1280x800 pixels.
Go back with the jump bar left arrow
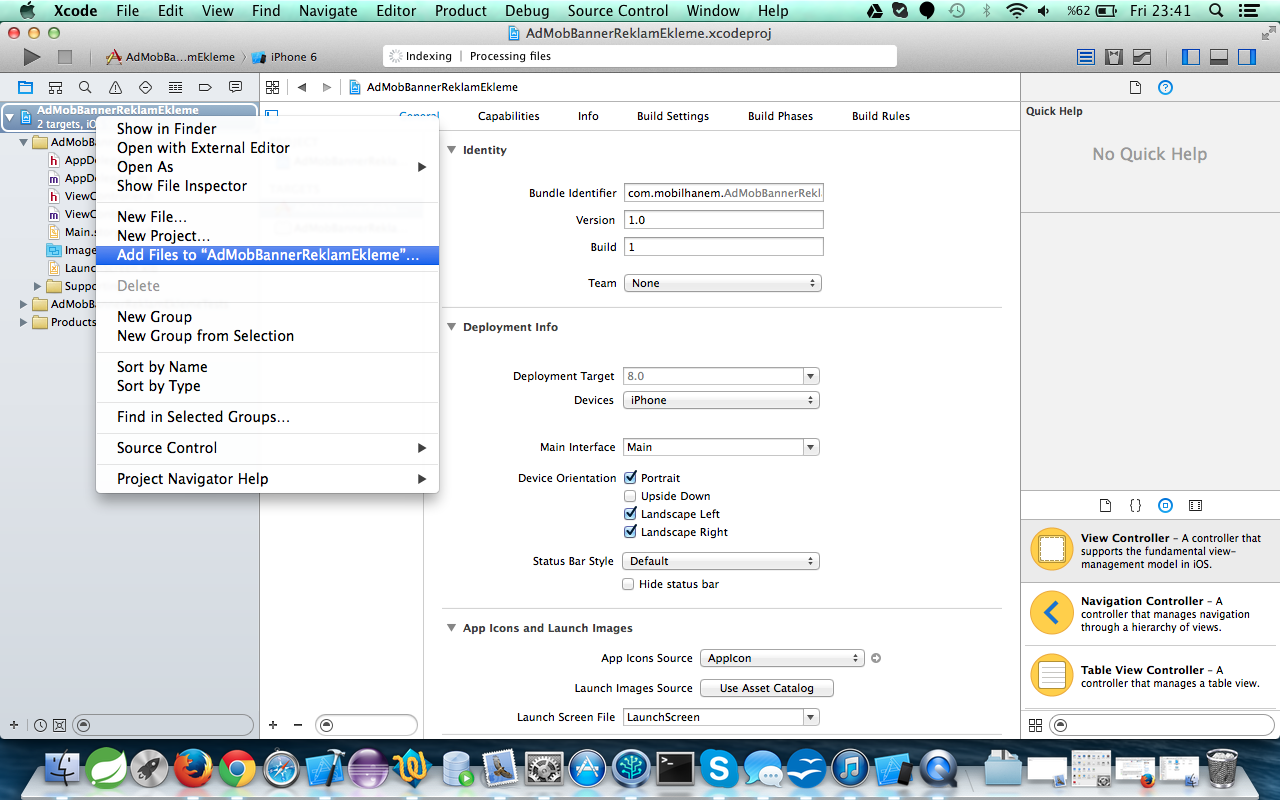[x=301, y=87]
